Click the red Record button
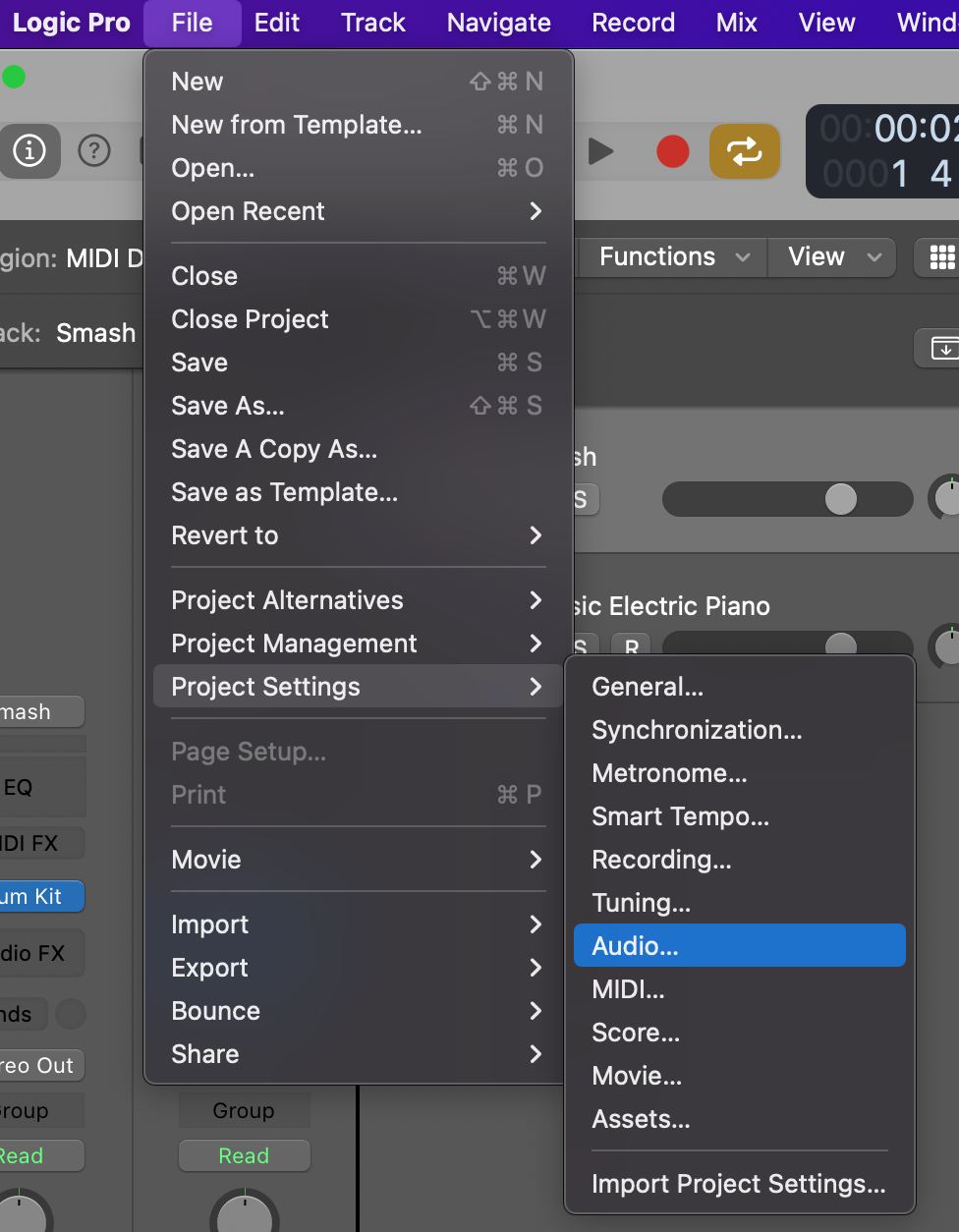959x1232 pixels. pos(673,151)
